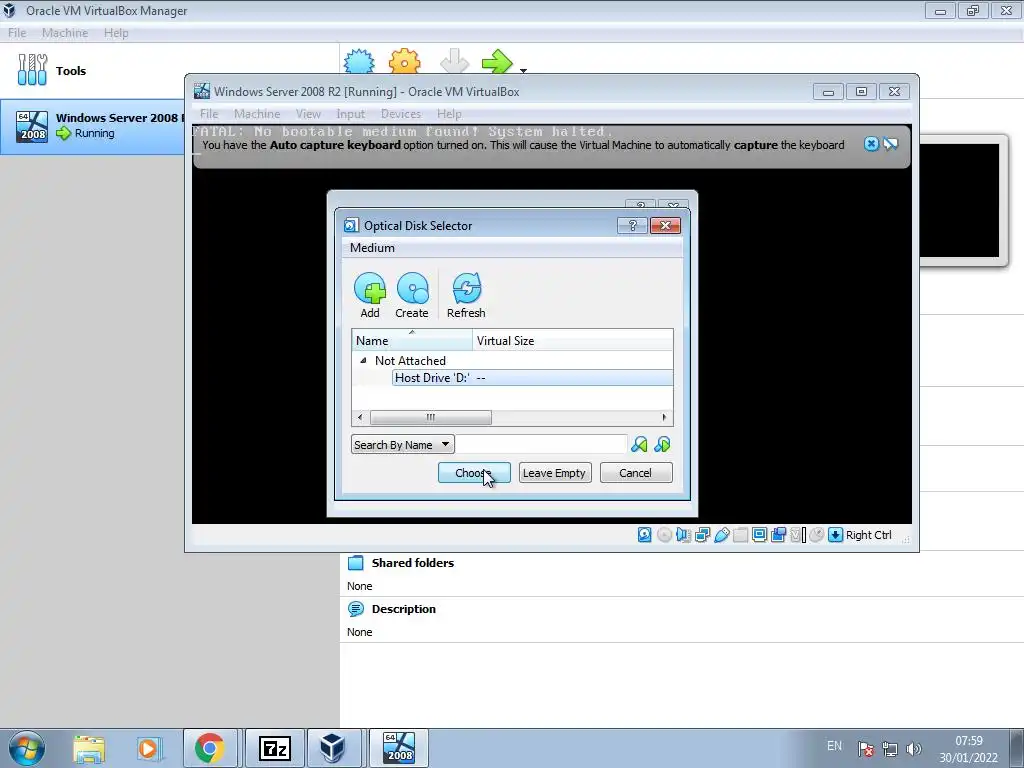Click the don't show message again icon
Screen dimensions: 1024x768
(891, 144)
